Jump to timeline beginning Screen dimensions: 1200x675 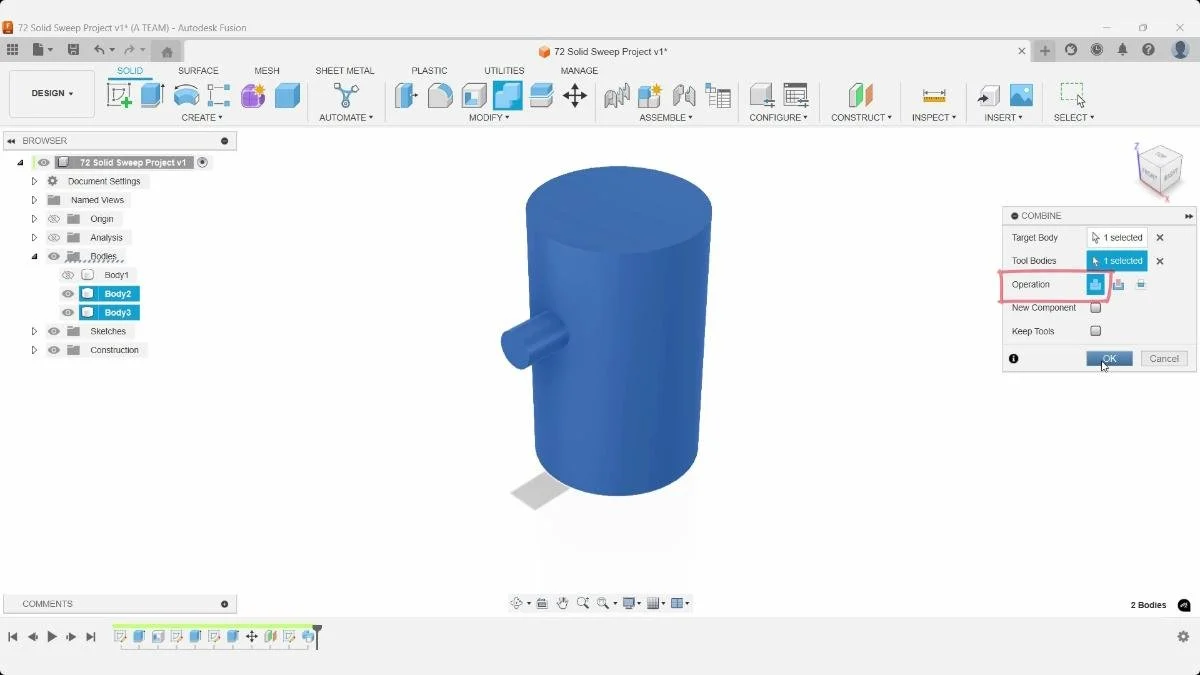(x=13, y=636)
